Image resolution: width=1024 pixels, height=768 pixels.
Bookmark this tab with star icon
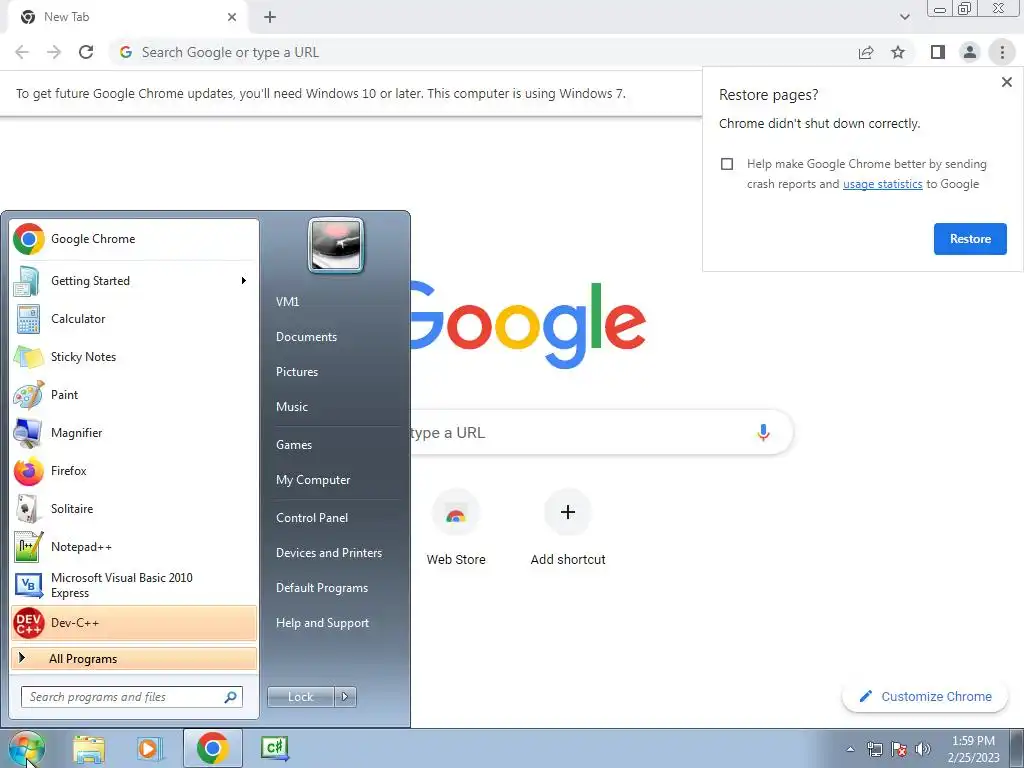898,52
